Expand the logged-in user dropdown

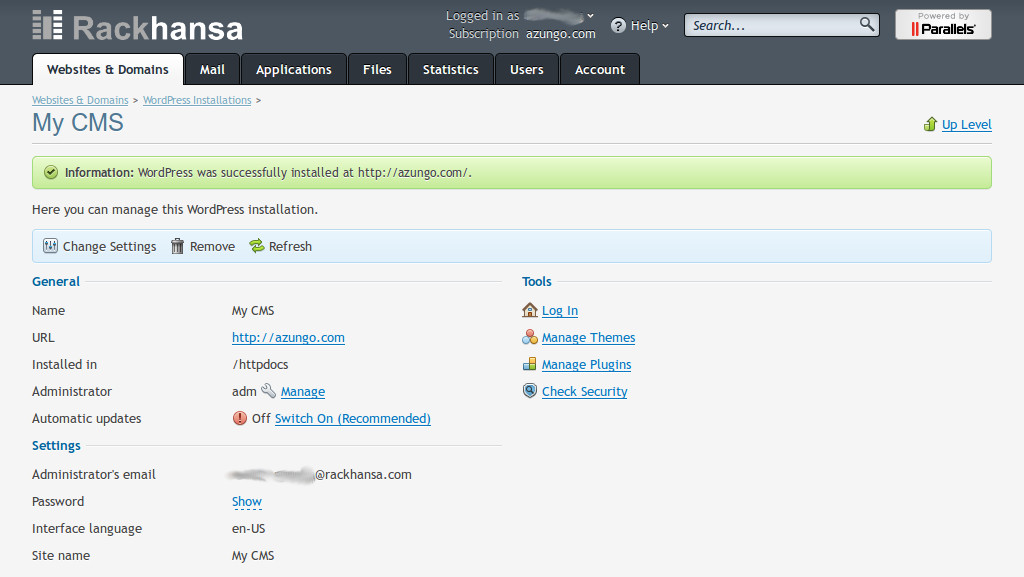point(590,16)
